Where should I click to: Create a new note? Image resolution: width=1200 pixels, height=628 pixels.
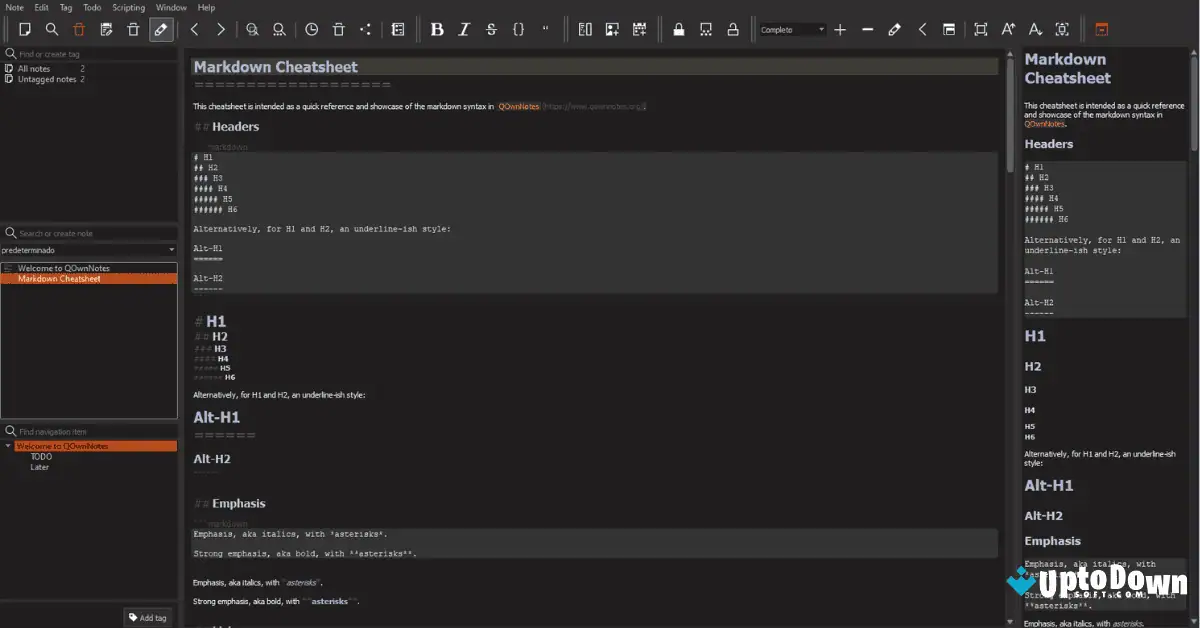pos(25,29)
